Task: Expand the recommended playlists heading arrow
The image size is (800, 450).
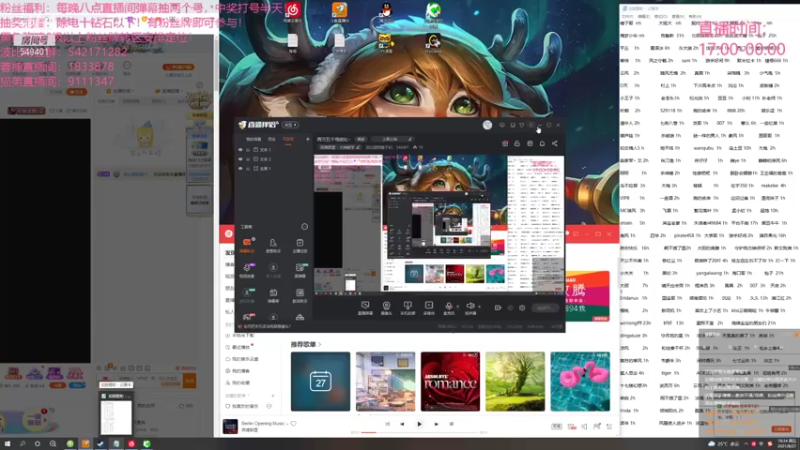Action: tap(319, 344)
